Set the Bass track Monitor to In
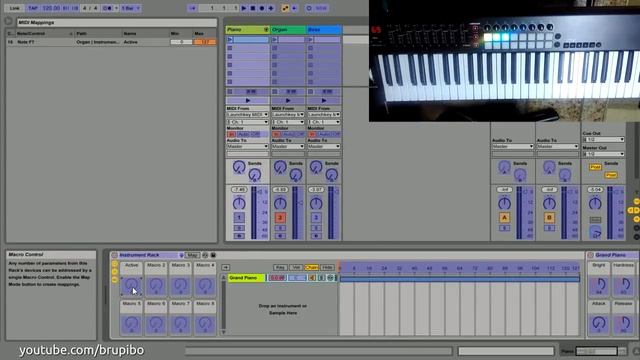Screen dimensions: 640x360 312,134
